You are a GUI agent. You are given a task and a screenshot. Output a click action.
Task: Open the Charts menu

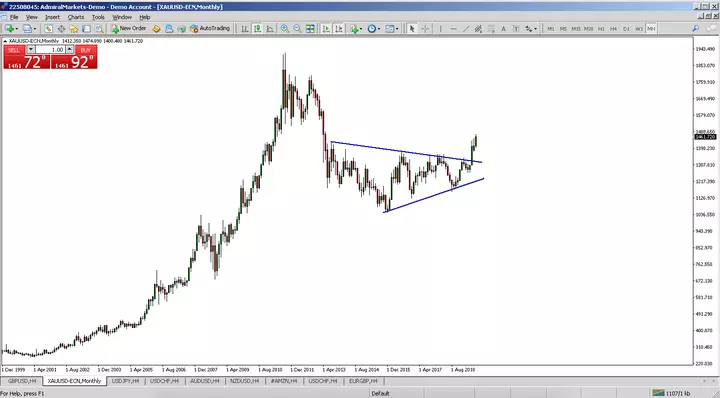tap(76, 17)
